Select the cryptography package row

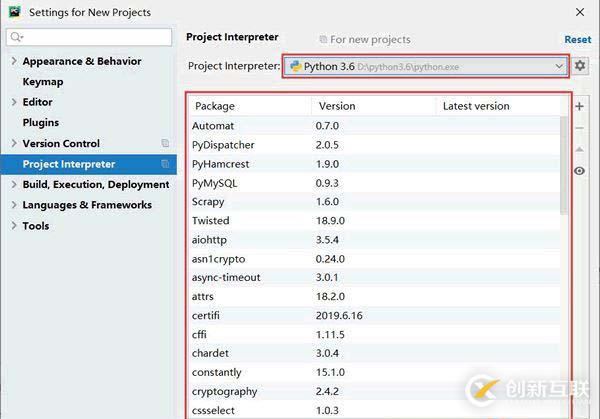pos(375,391)
